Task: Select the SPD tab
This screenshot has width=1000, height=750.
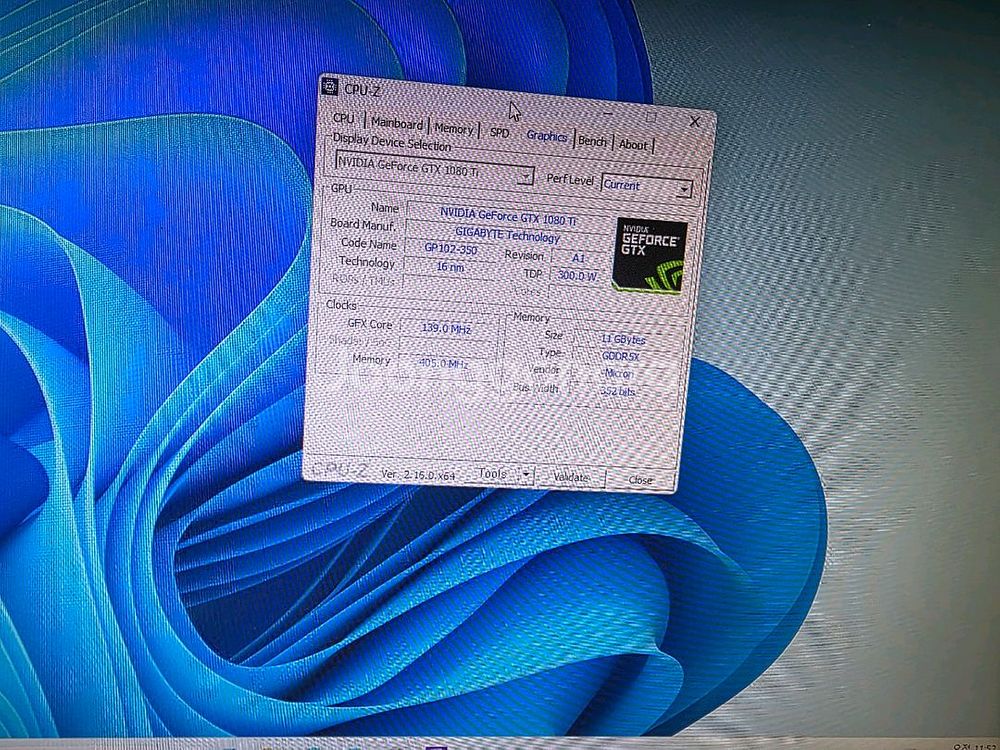Action: pyautogui.click(x=499, y=133)
